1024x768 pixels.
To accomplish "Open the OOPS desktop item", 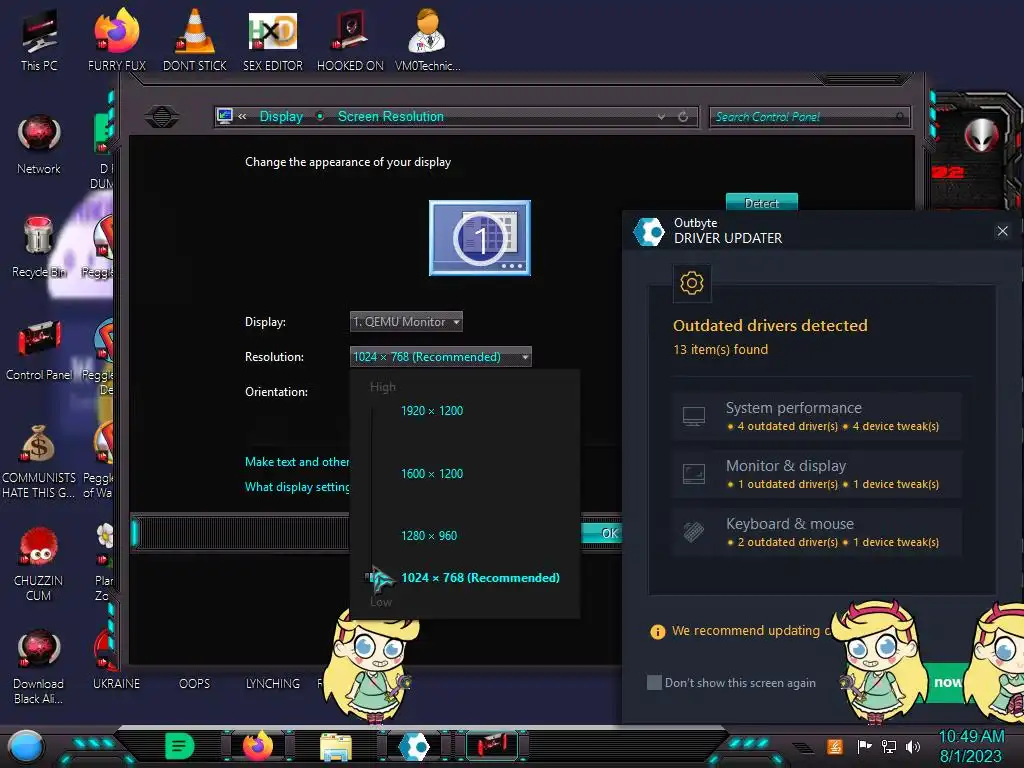I will coord(195,683).
